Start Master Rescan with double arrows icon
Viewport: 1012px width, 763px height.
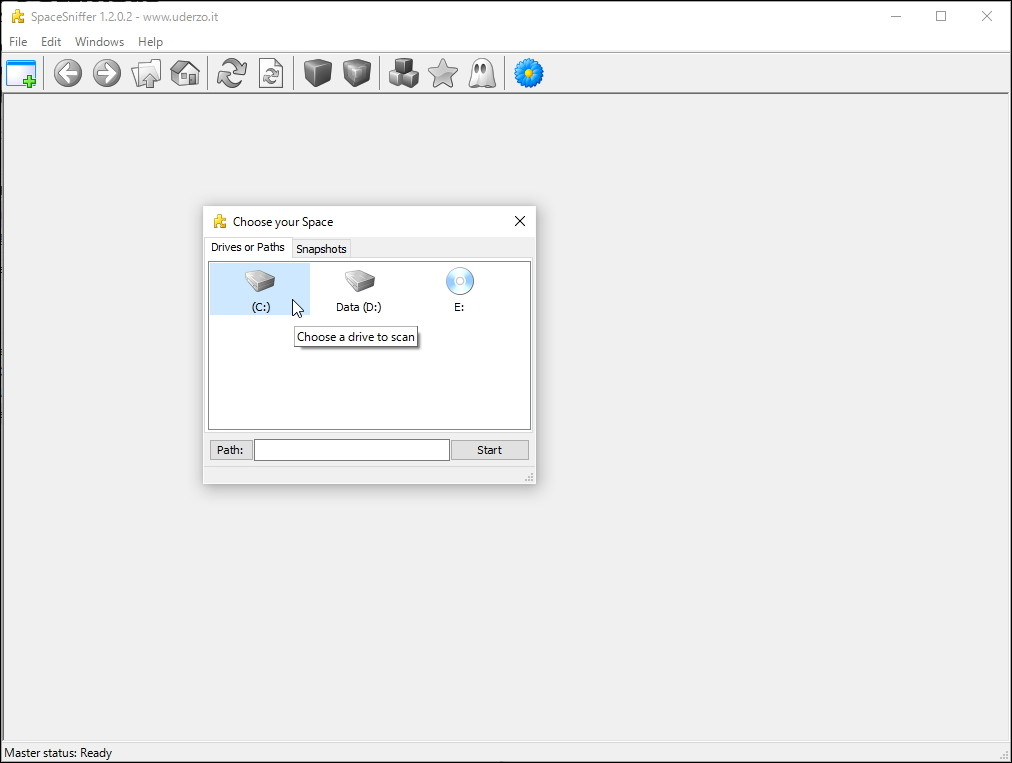[232, 73]
